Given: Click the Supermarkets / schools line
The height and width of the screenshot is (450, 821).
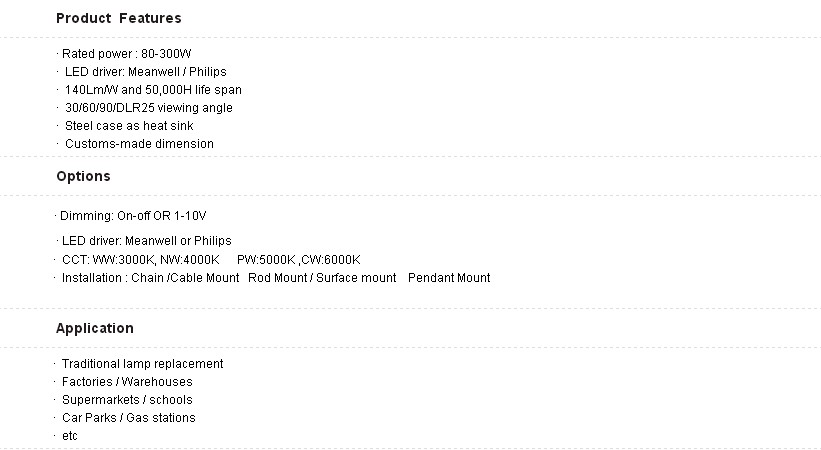Looking at the screenshot, I should click(x=127, y=400).
